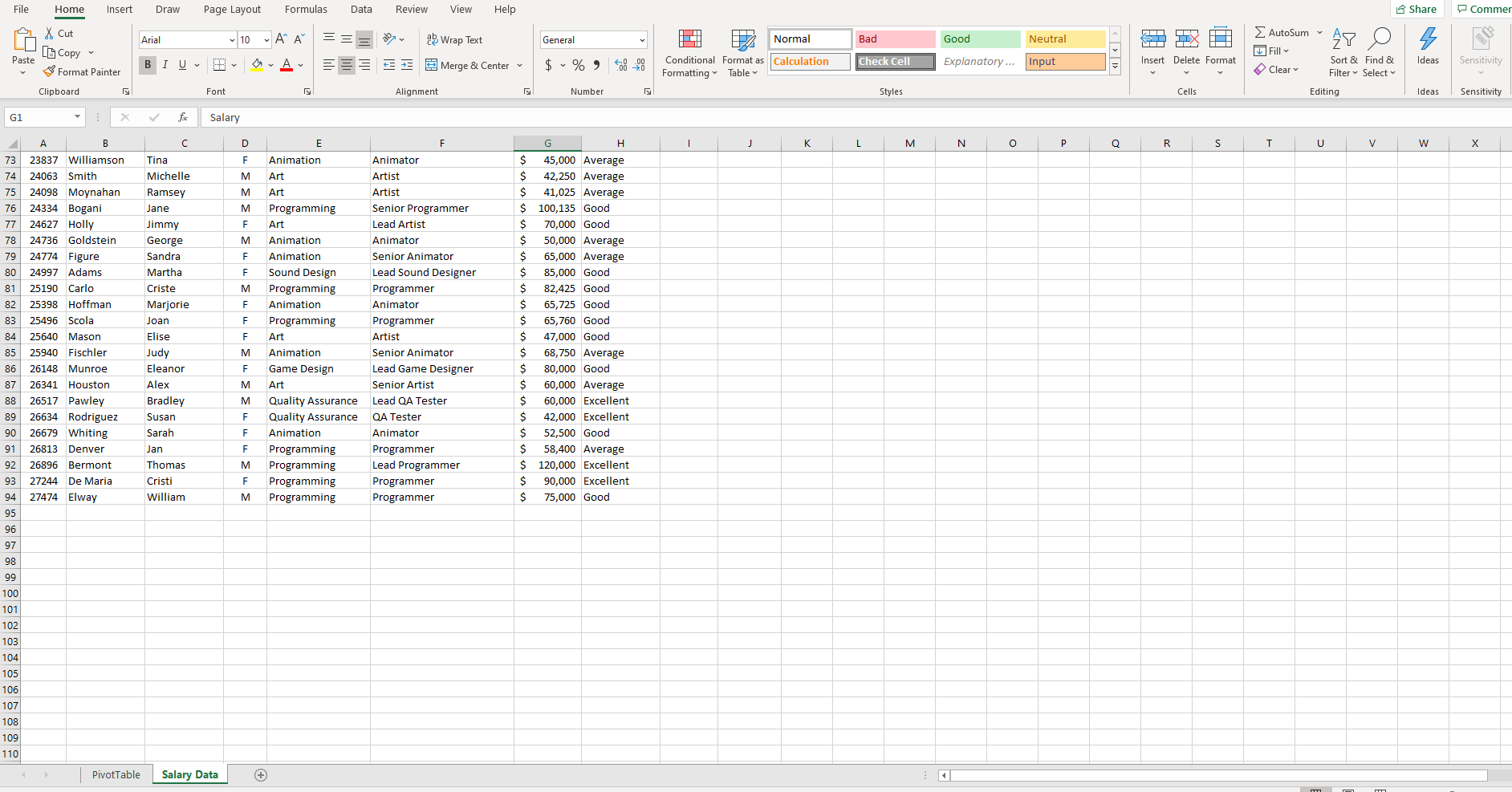Screen dimensions: 1512x792
Task: Decrease font size with the smaller A icon
Action: click(x=299, y=39)
